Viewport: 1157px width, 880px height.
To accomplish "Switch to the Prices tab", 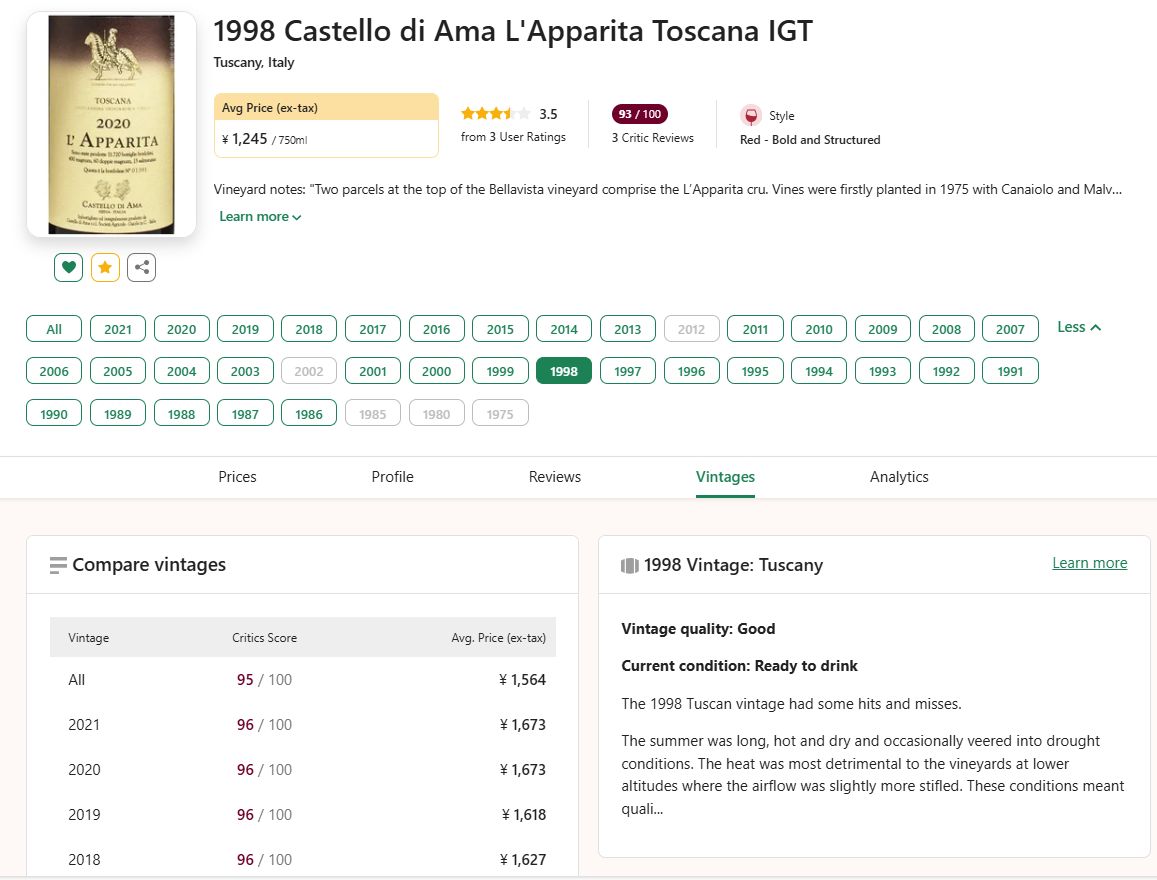I will pyautogui.click(x=237, y=477).
